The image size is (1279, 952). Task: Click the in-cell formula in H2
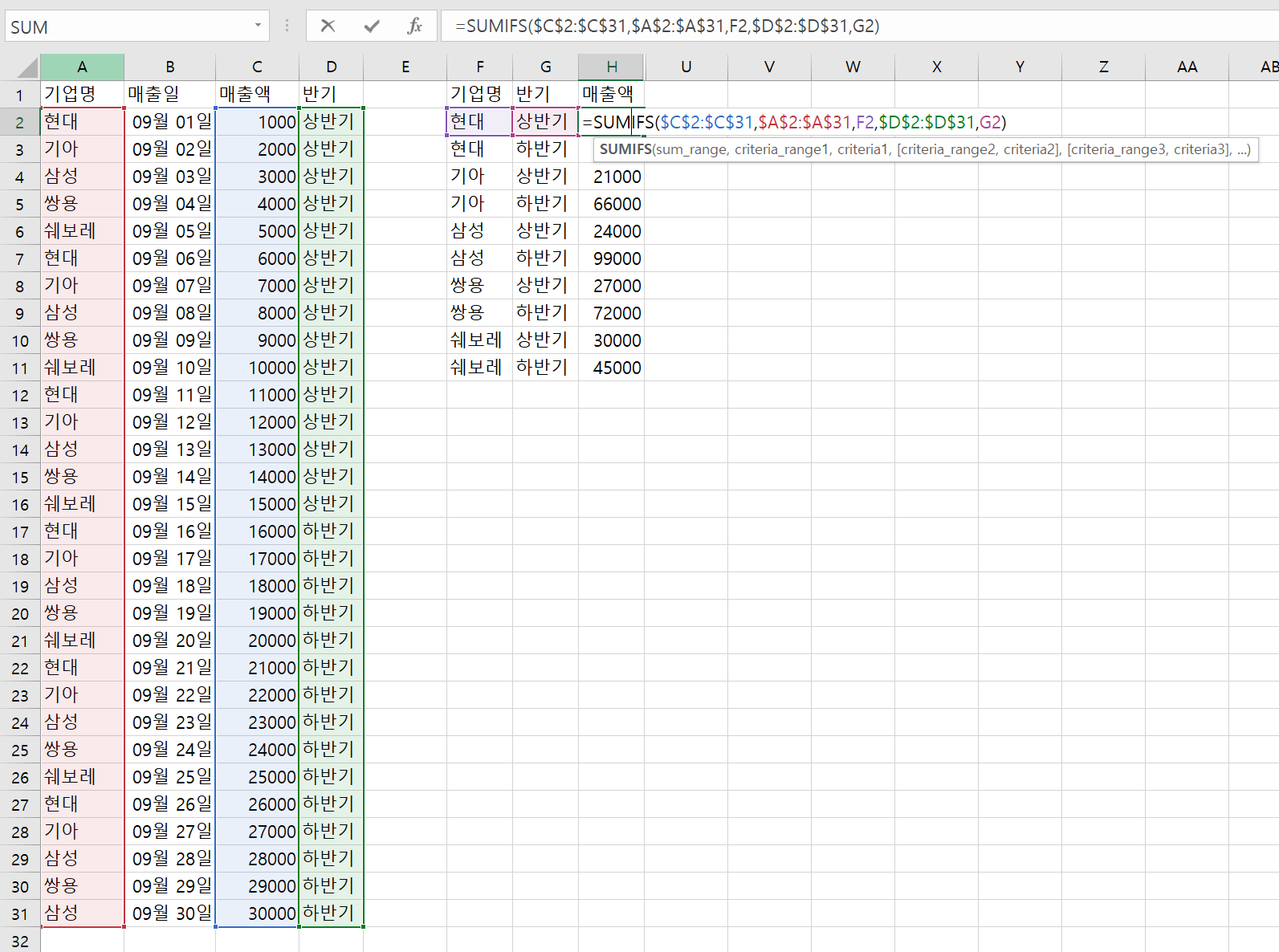tap(794, 122)
